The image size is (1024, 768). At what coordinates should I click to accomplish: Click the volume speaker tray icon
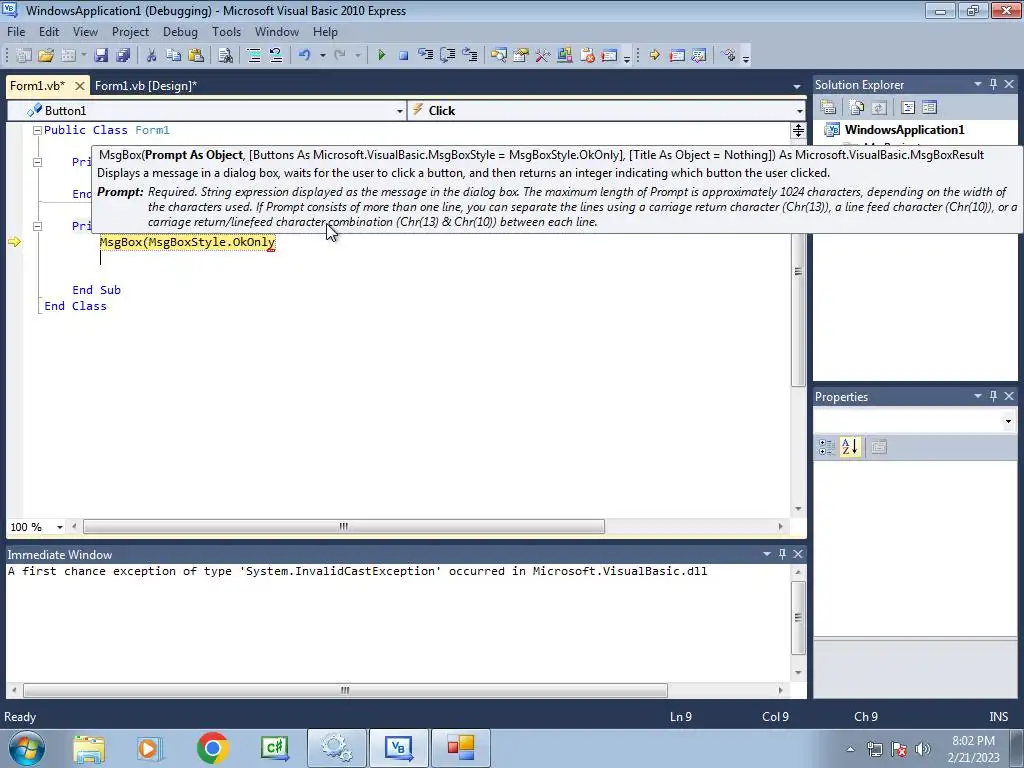(923, 749)
